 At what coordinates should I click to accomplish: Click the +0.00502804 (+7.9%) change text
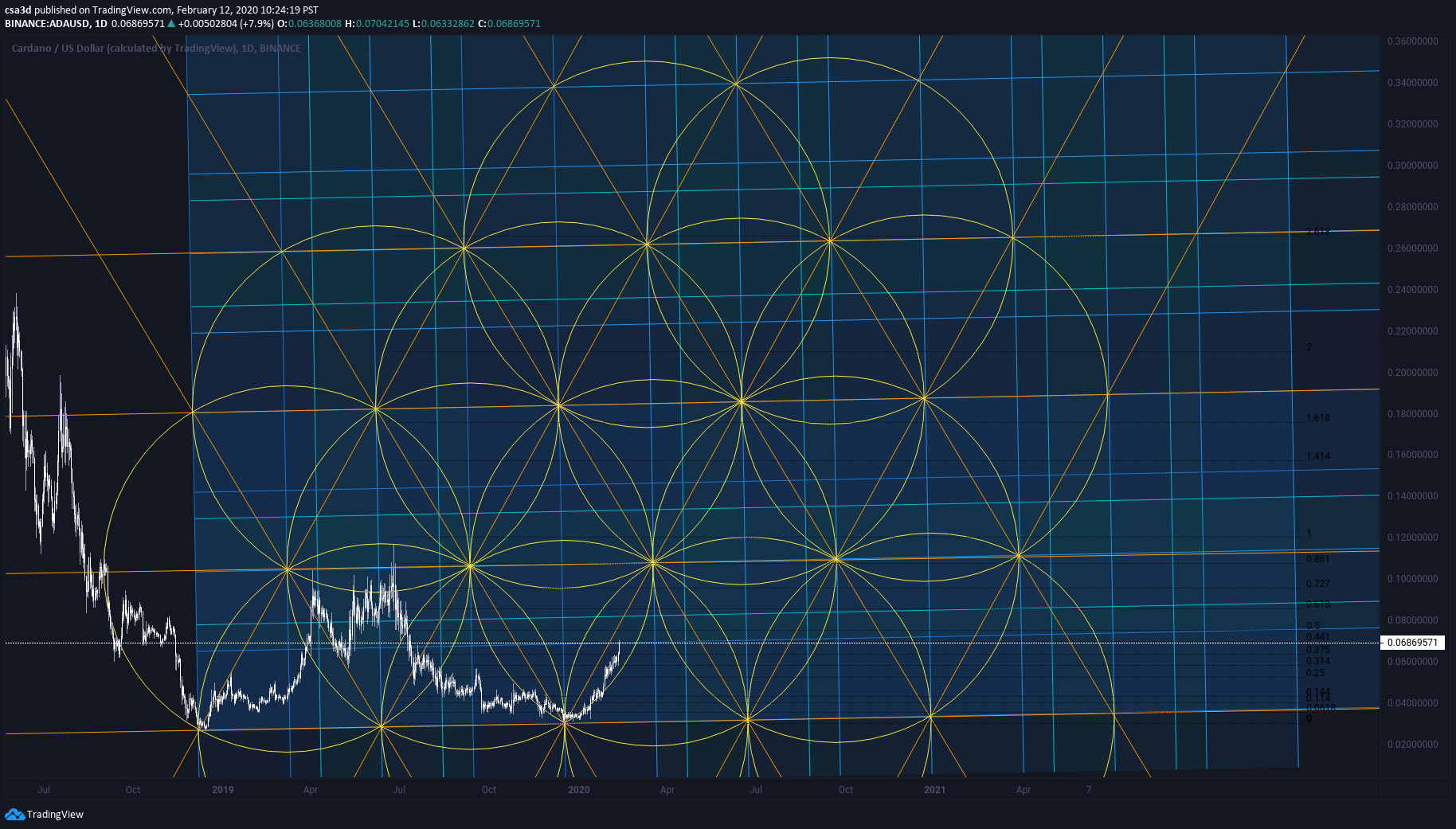coord(226,23)
